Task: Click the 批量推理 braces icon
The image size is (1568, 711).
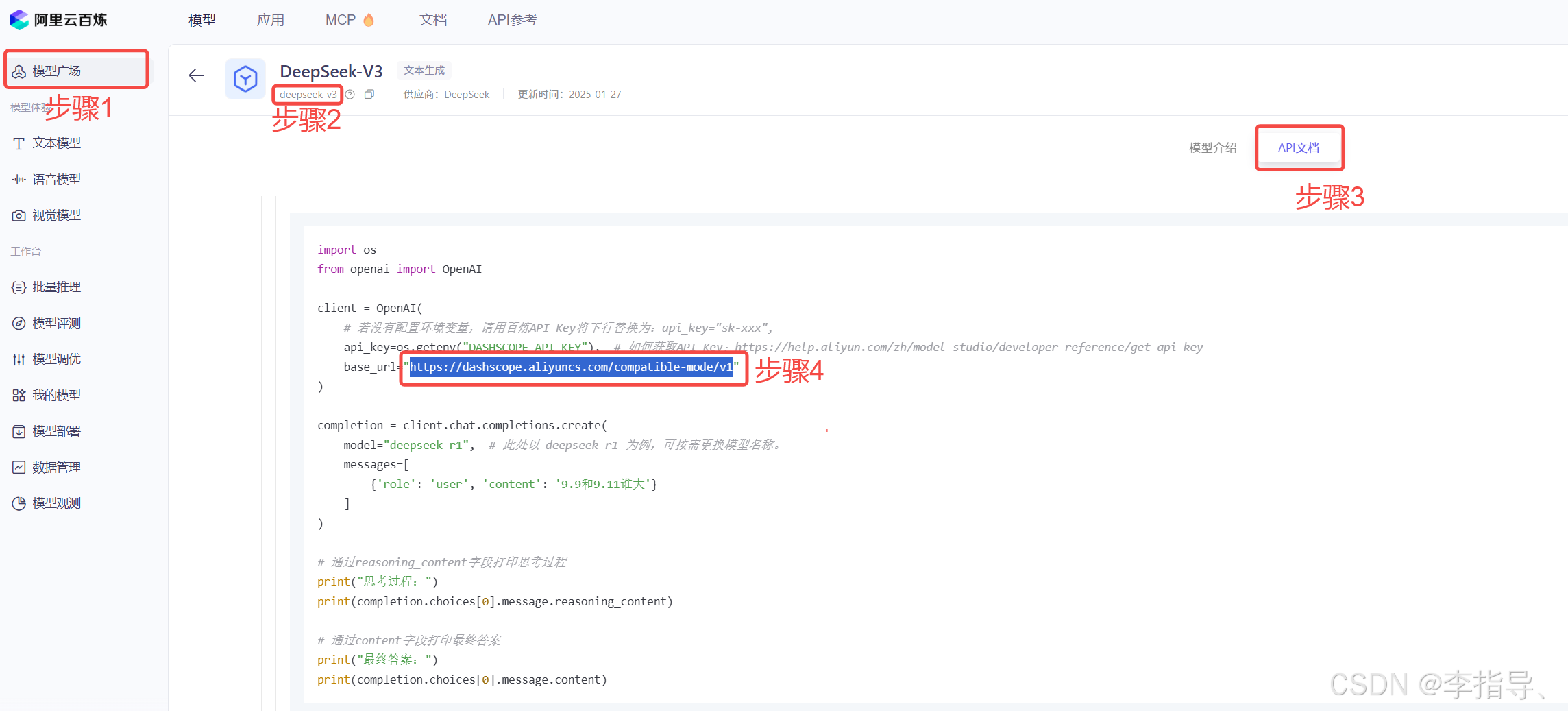Action: 19,287
